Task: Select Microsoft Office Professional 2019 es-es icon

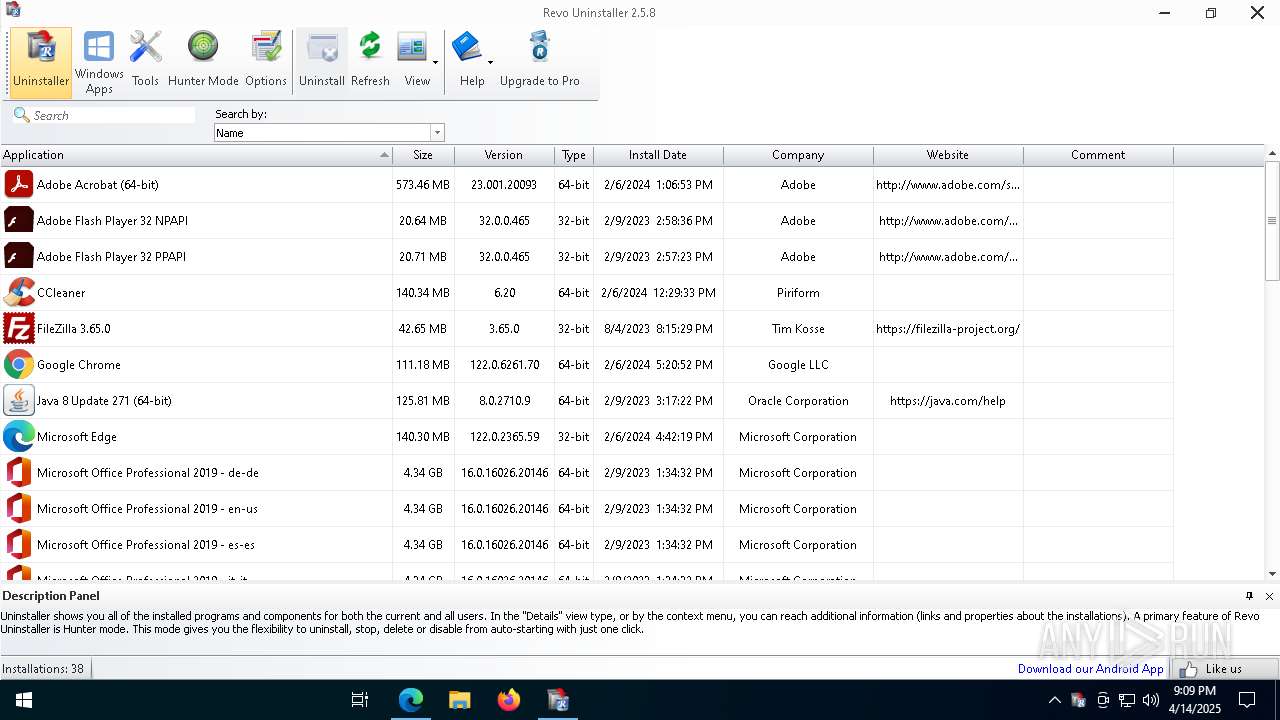Action: point(19,545)
